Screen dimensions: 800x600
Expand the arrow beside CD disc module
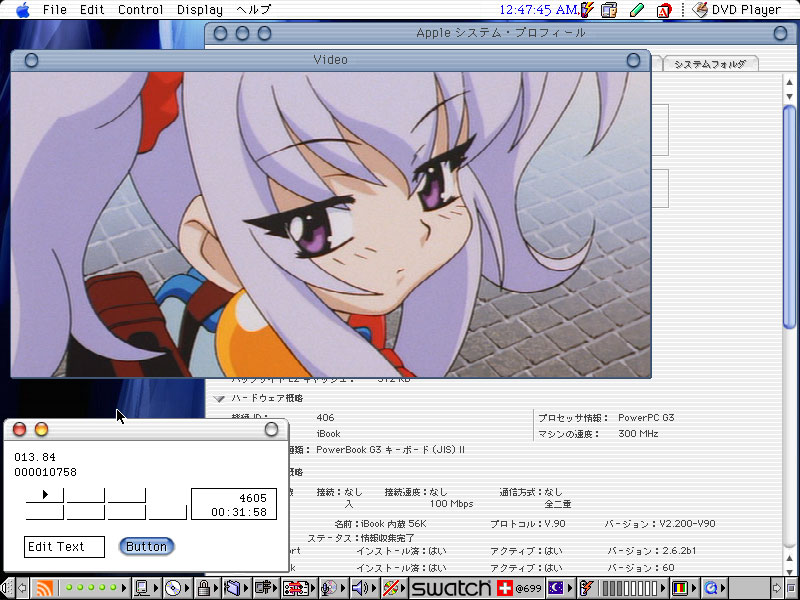186,588
